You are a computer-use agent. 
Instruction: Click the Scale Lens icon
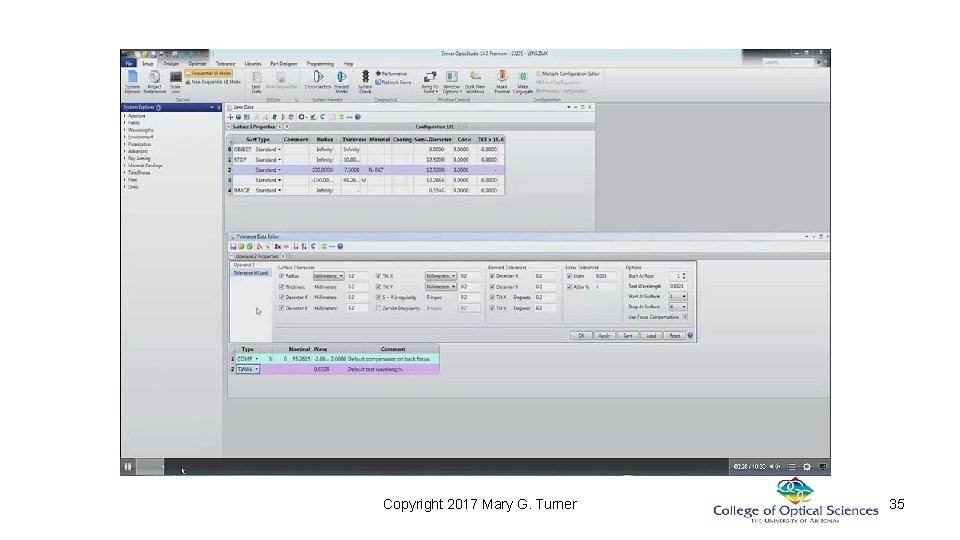pyautogui.click(x=175, y=81)
